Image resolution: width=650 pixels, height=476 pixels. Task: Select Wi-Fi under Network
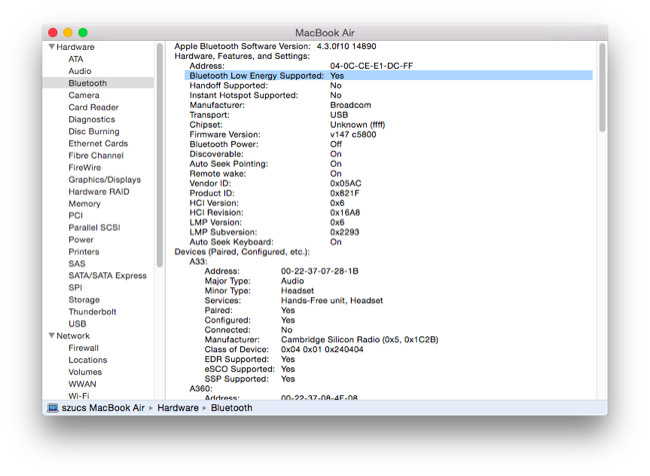79,396
